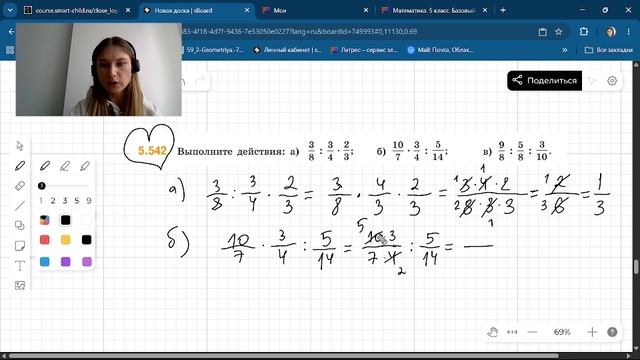Select the text tool
The image size is (640, 360).
(20, 266)
